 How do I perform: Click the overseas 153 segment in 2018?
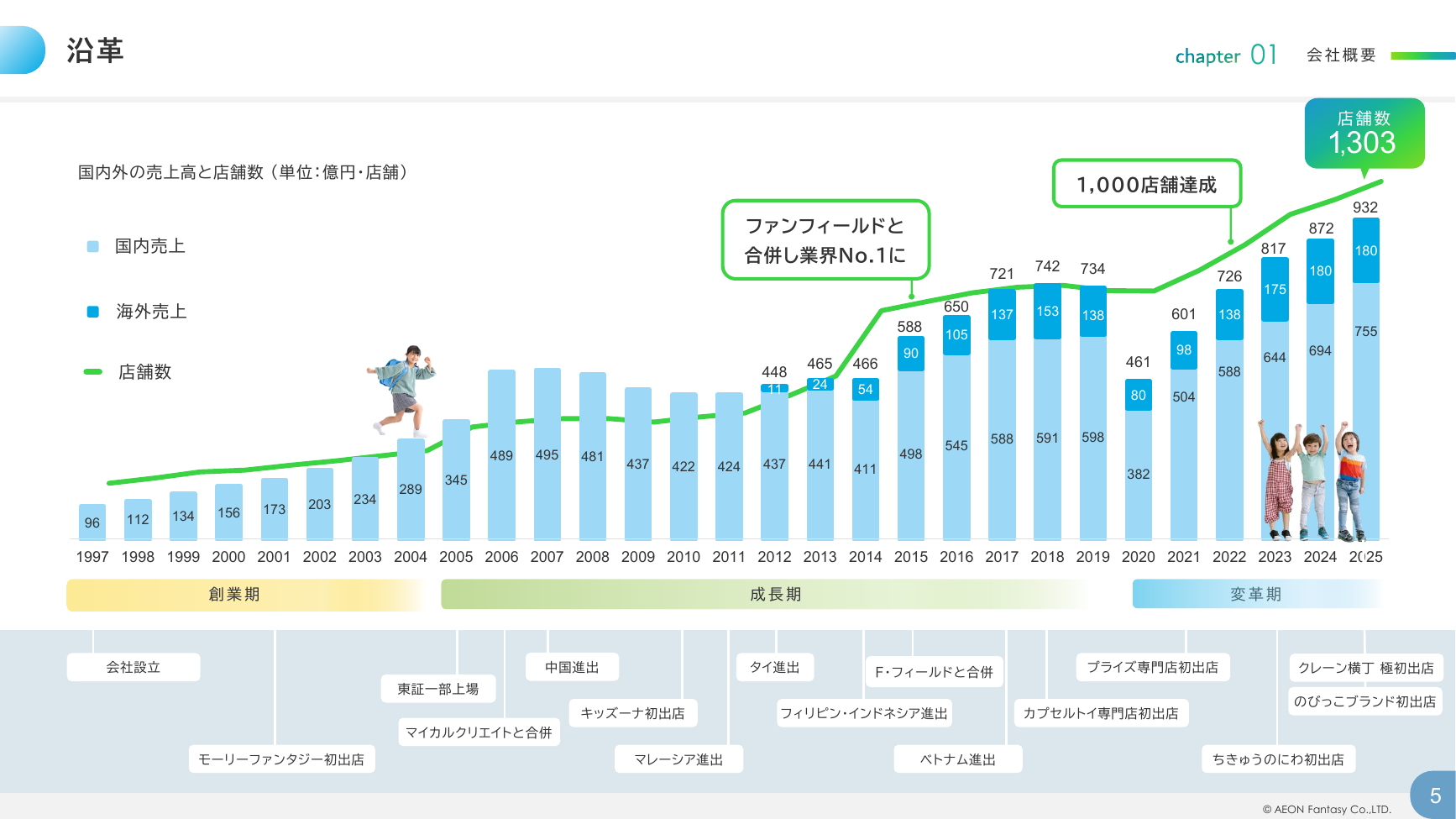[1047, 311]
